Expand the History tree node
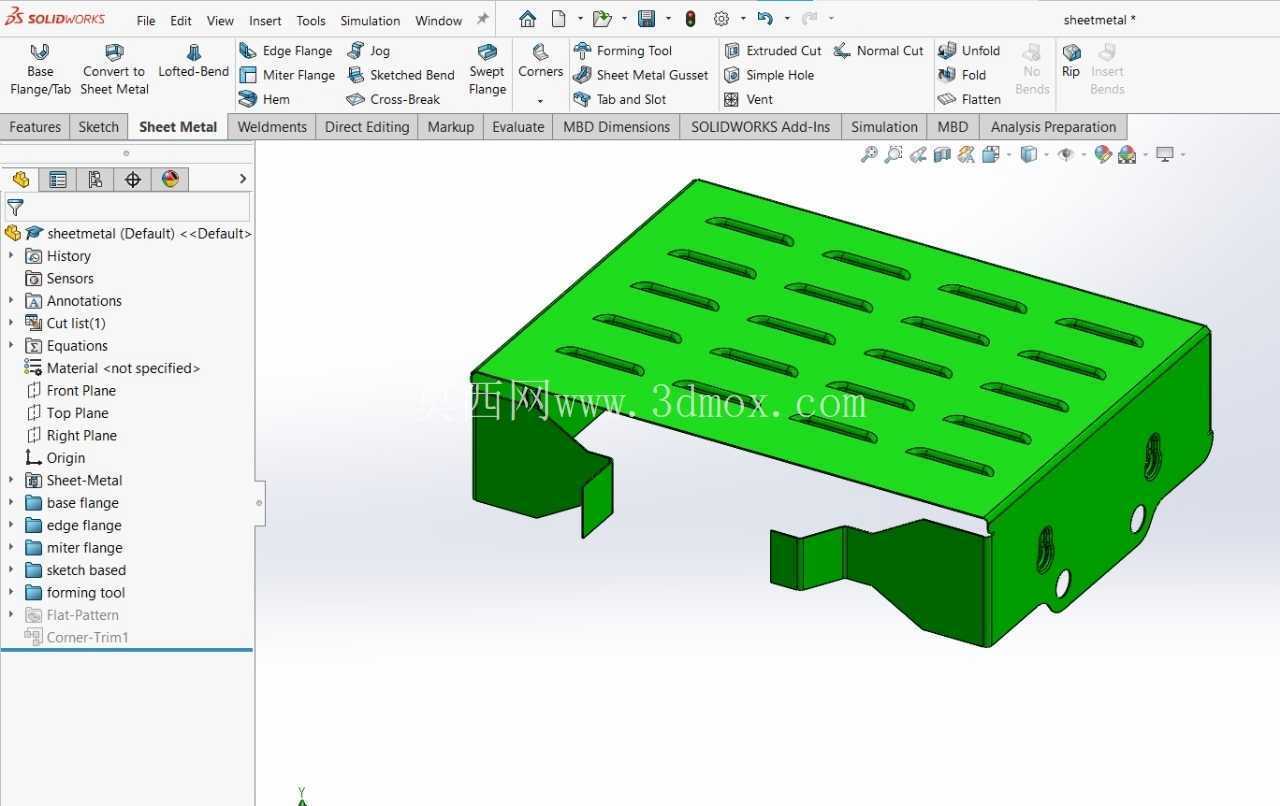 (x=12, y=256)
